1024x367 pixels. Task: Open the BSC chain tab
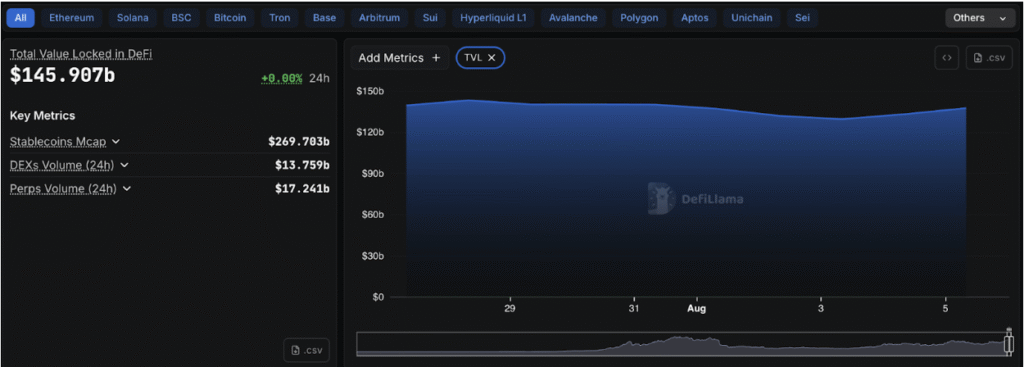tap(182, 18)
